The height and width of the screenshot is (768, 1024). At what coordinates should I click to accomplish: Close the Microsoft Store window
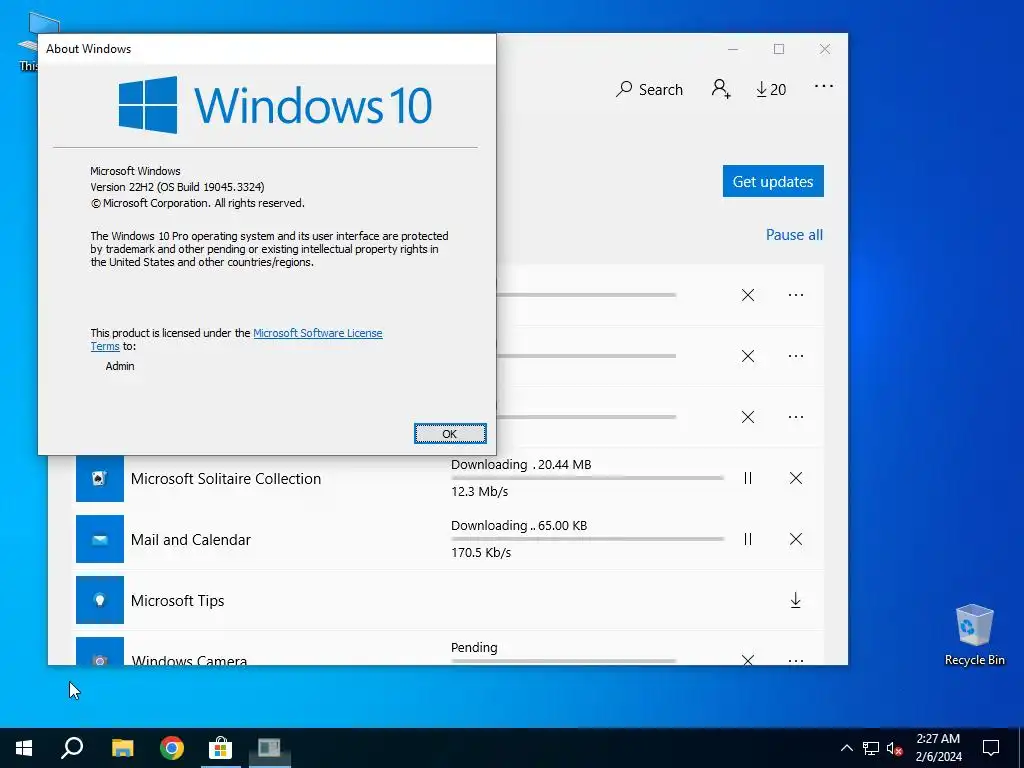click(x=825, y=49)
